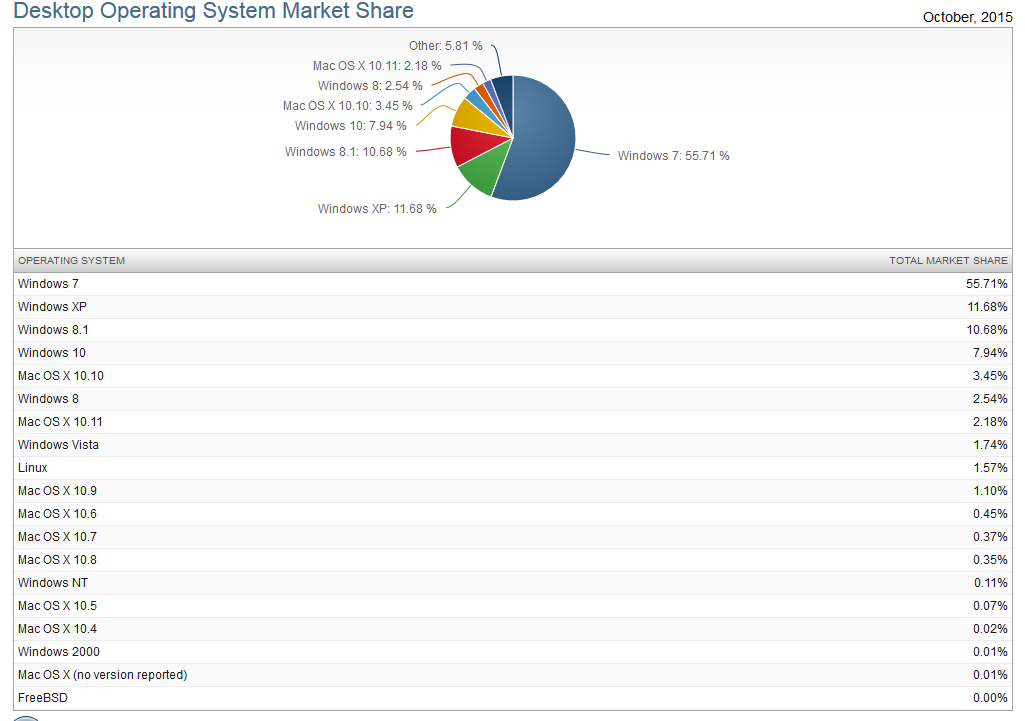Screen dimensions: 1025x721
Task: Click the 'Windows 8: 2.54 %' chart label
Action: click(370, 86)
